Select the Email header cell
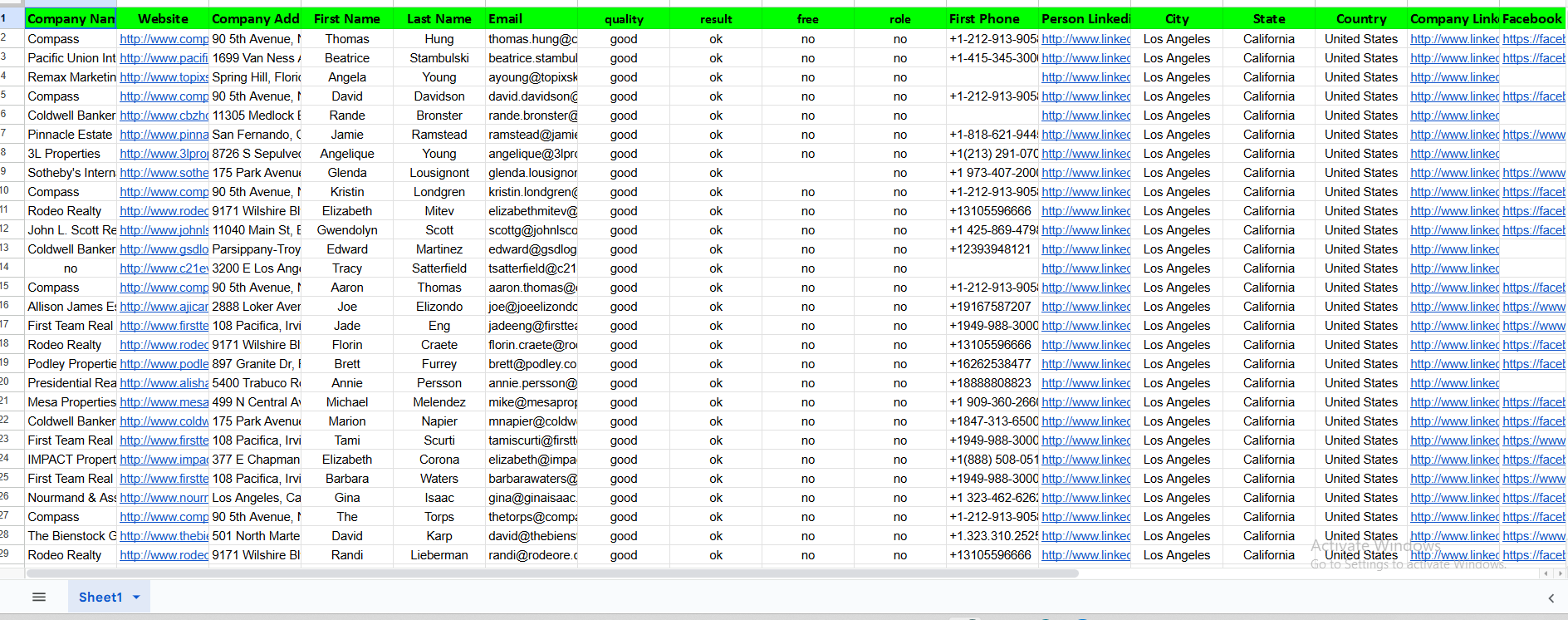This screenshot has width=1568, height=620. pyautogui.click(x=532, y=18)
